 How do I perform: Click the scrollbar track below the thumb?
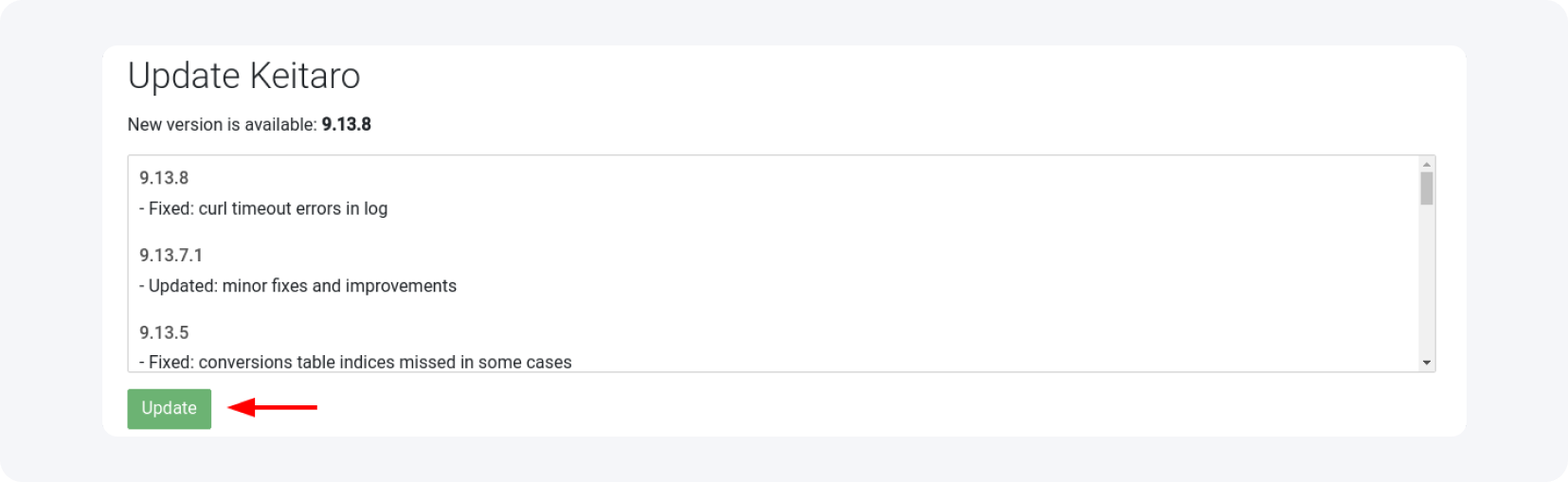1426,284
